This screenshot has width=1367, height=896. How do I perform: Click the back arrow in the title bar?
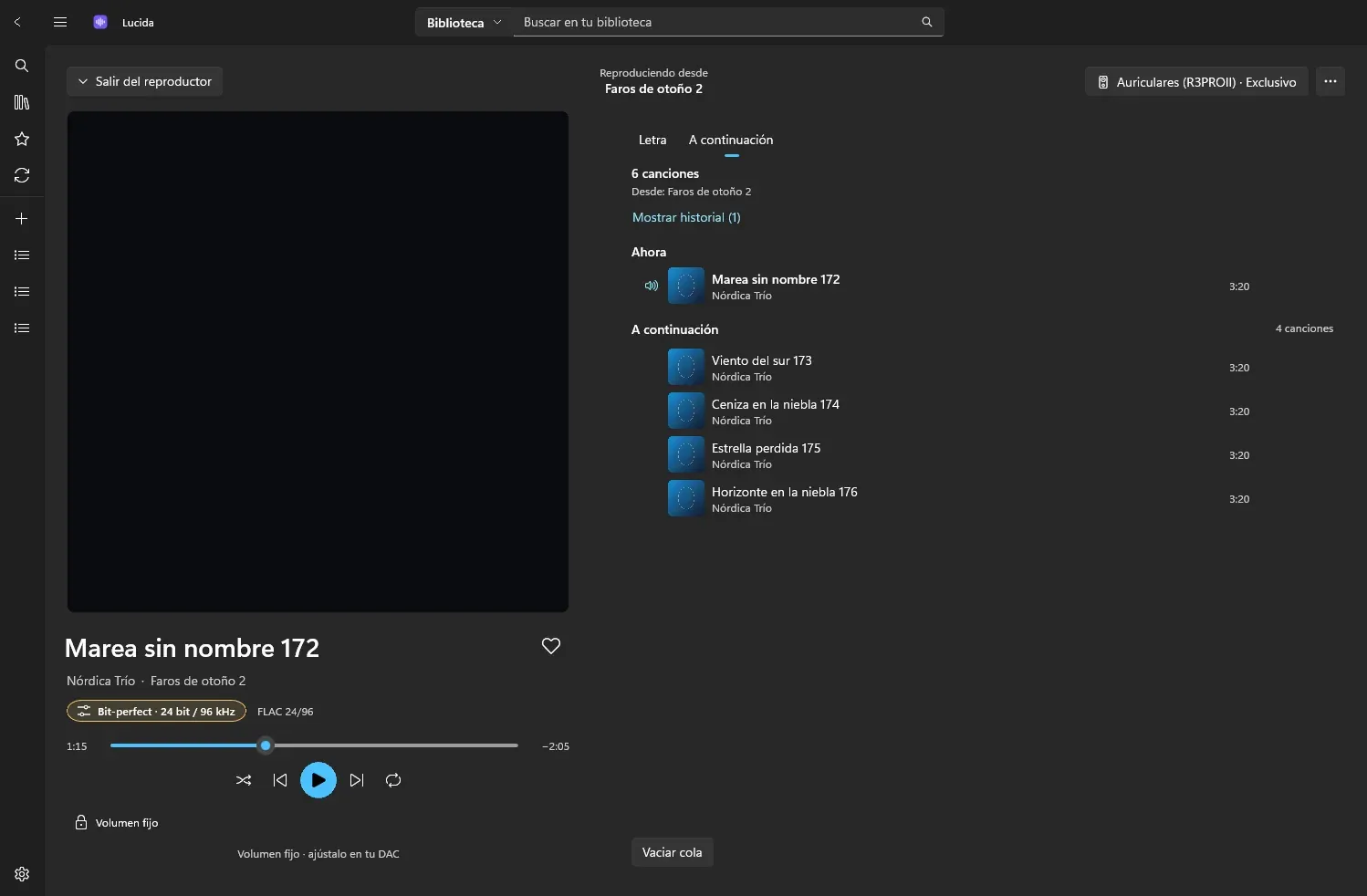pos(17,22)
